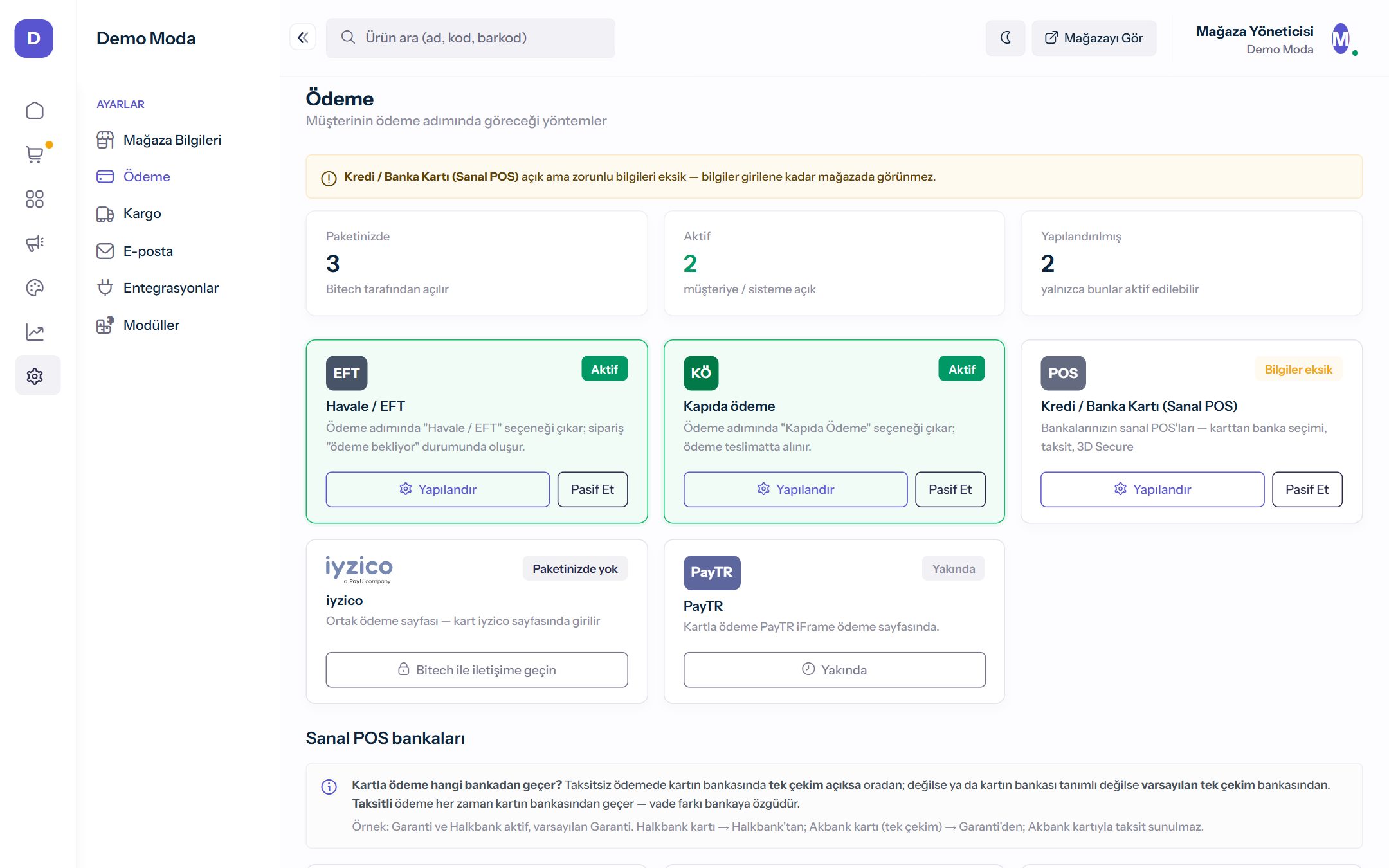1389x868 pixels.
Task: Open orders via shopping cart icon
Action: pyautogui.click(x=35, y=155)
